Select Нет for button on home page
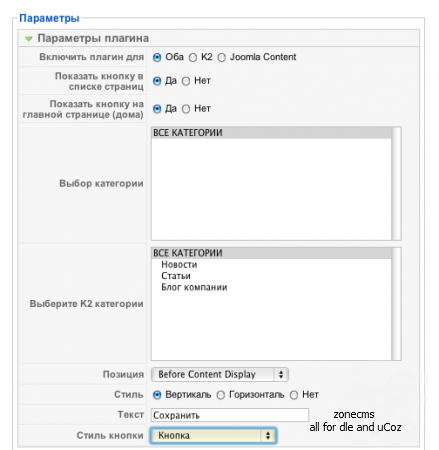This screenshot has width=439, height=450. (186, 109)
